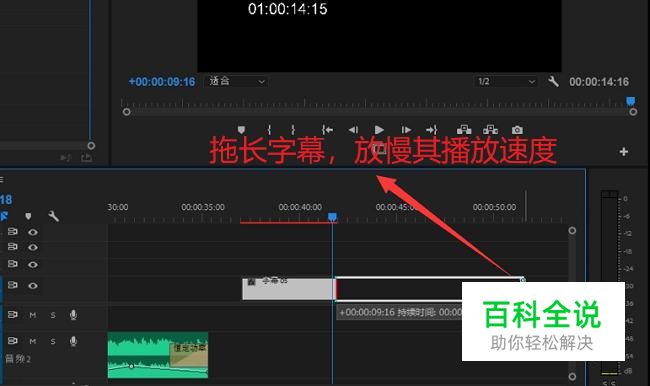
Task: Hide the track containing the 字幕 05 clip
Action: pyautogui.click(x=33, y=286)
